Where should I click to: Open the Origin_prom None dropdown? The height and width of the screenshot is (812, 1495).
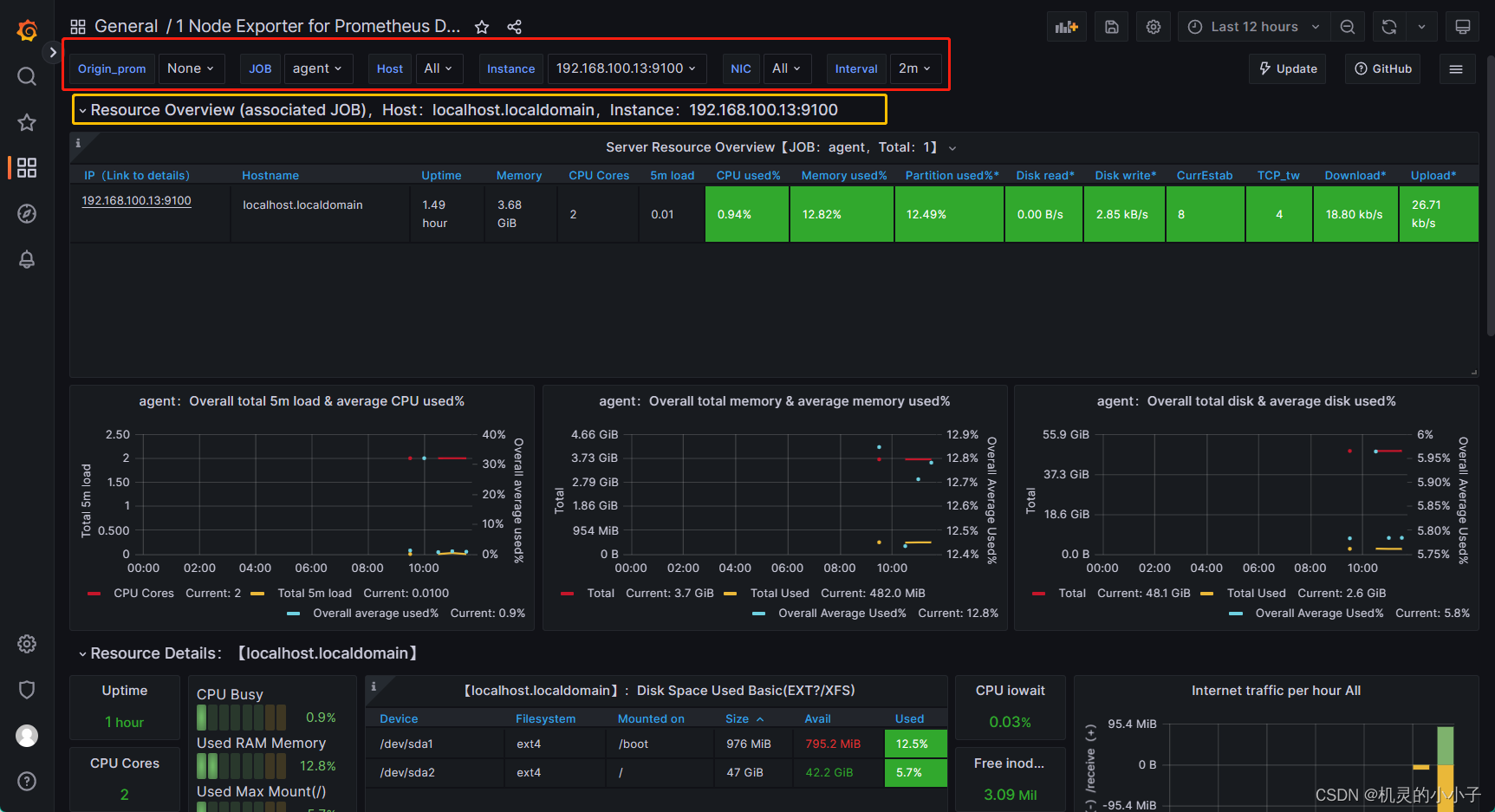point(191,68)
